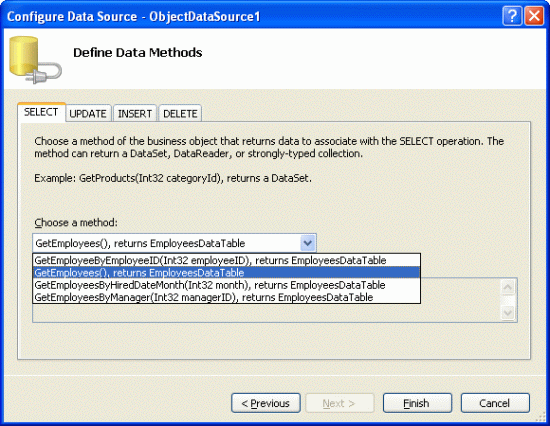The width and height of the screenshot is (550, 426).
Task: Click the signature box scroll down arrow
Action: (x=508, y=312)
